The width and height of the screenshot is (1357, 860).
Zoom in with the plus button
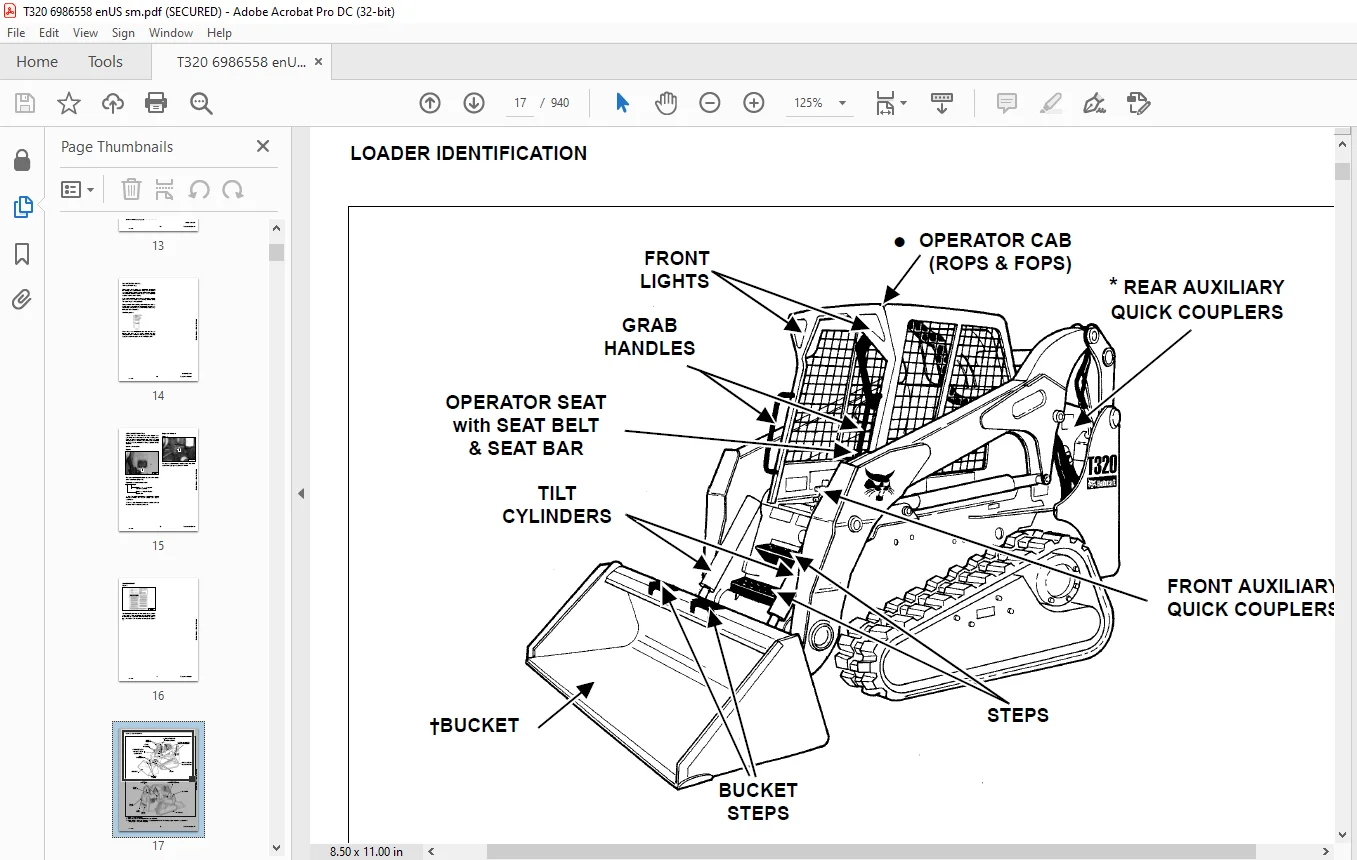754,103
